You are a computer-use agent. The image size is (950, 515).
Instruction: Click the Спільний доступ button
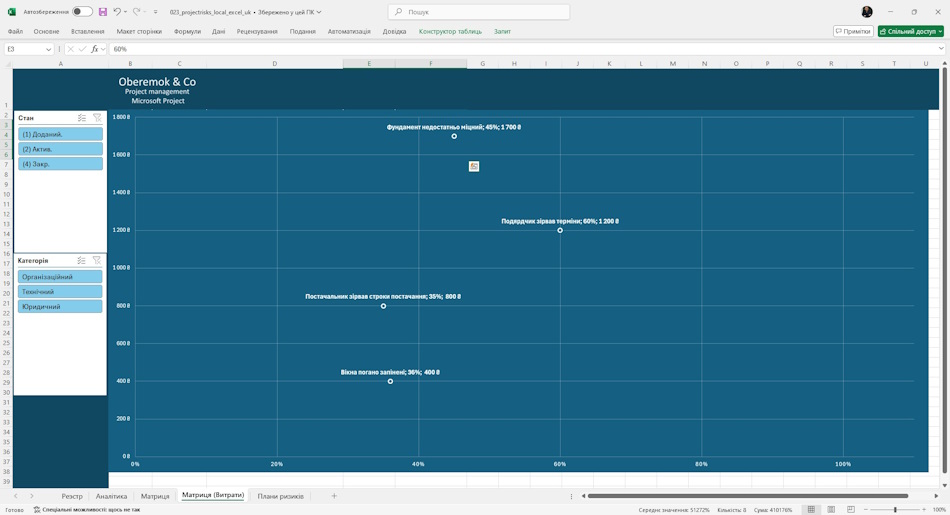pos(911,31)
